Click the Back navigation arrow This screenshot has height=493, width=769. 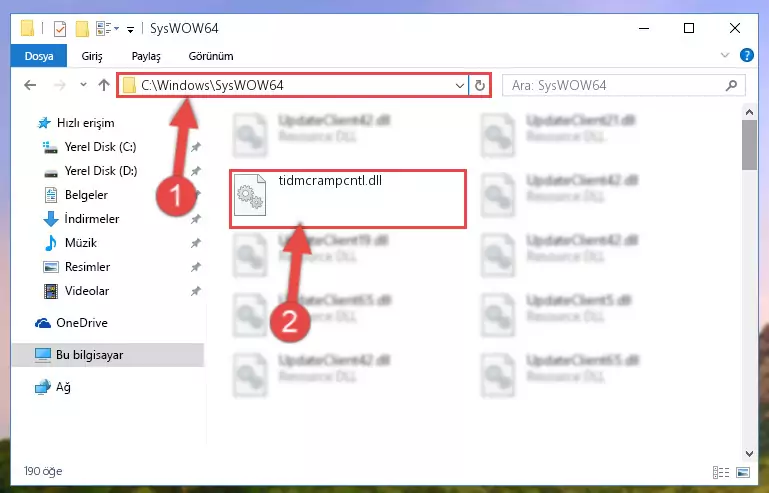[30, 85]
